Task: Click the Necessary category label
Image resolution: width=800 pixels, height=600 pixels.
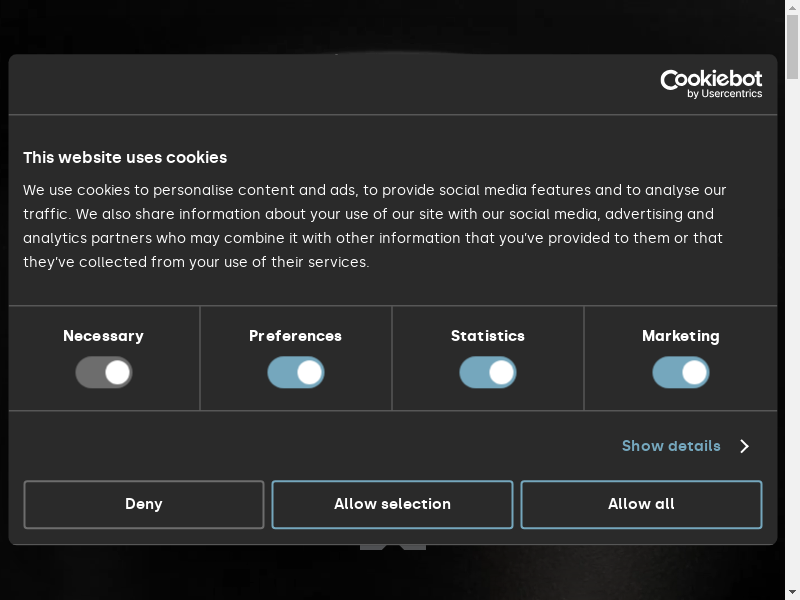Action: point(103,336)
